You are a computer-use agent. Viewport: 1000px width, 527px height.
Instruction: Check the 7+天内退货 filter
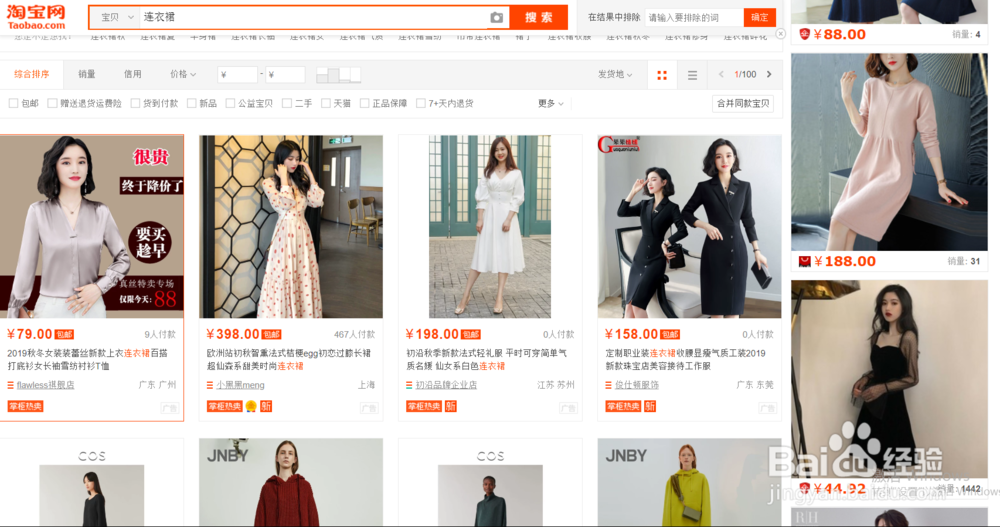click(421, 103)
